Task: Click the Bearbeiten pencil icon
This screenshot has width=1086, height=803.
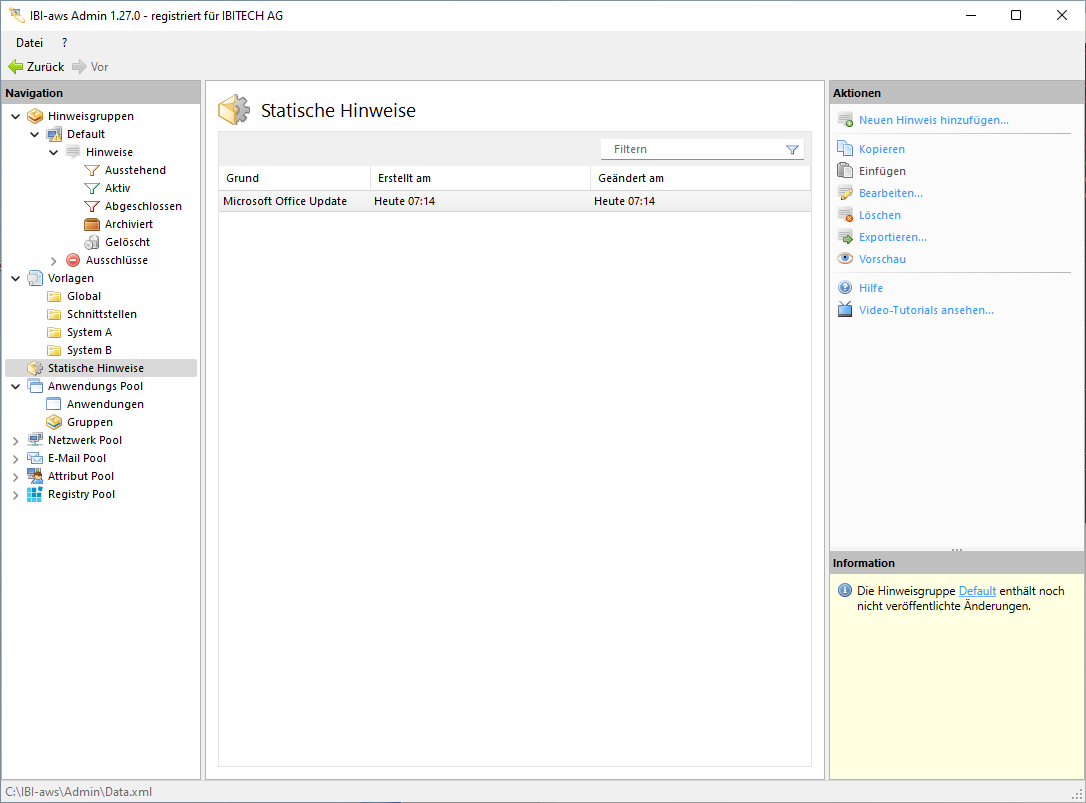Action: pos(845,193)
